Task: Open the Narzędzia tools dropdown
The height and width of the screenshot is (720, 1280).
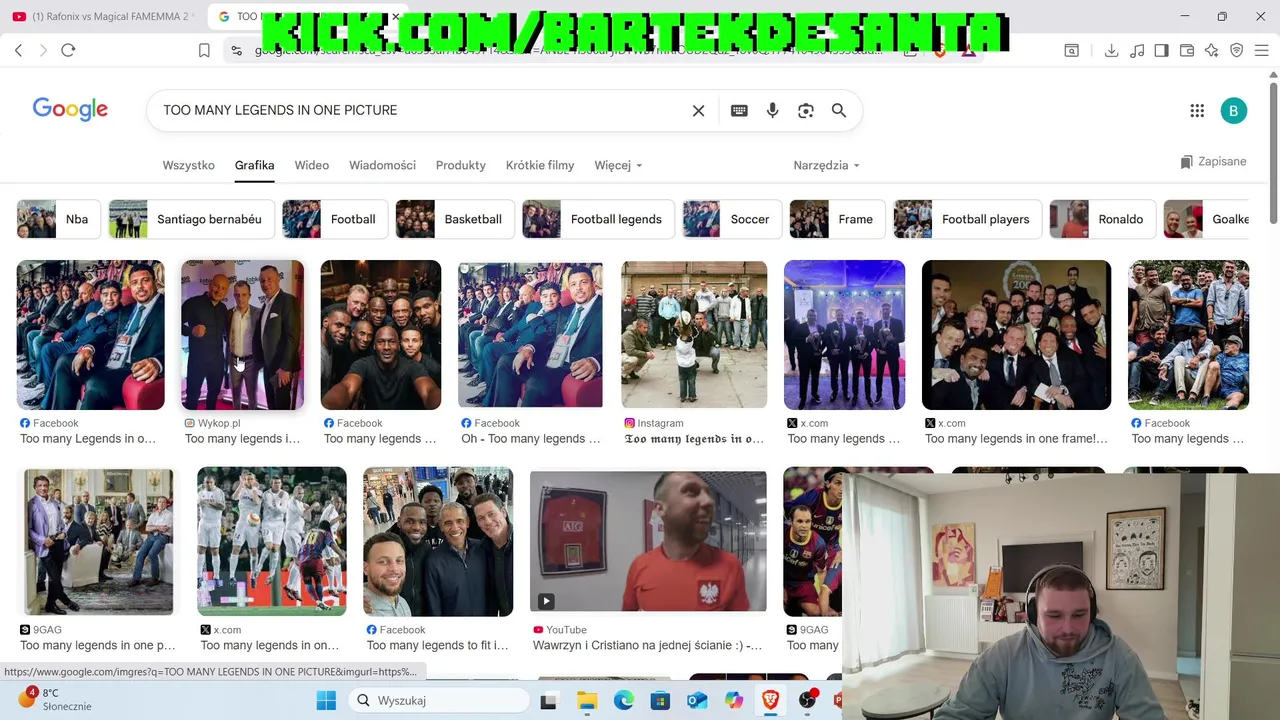Action: [826, 165]
